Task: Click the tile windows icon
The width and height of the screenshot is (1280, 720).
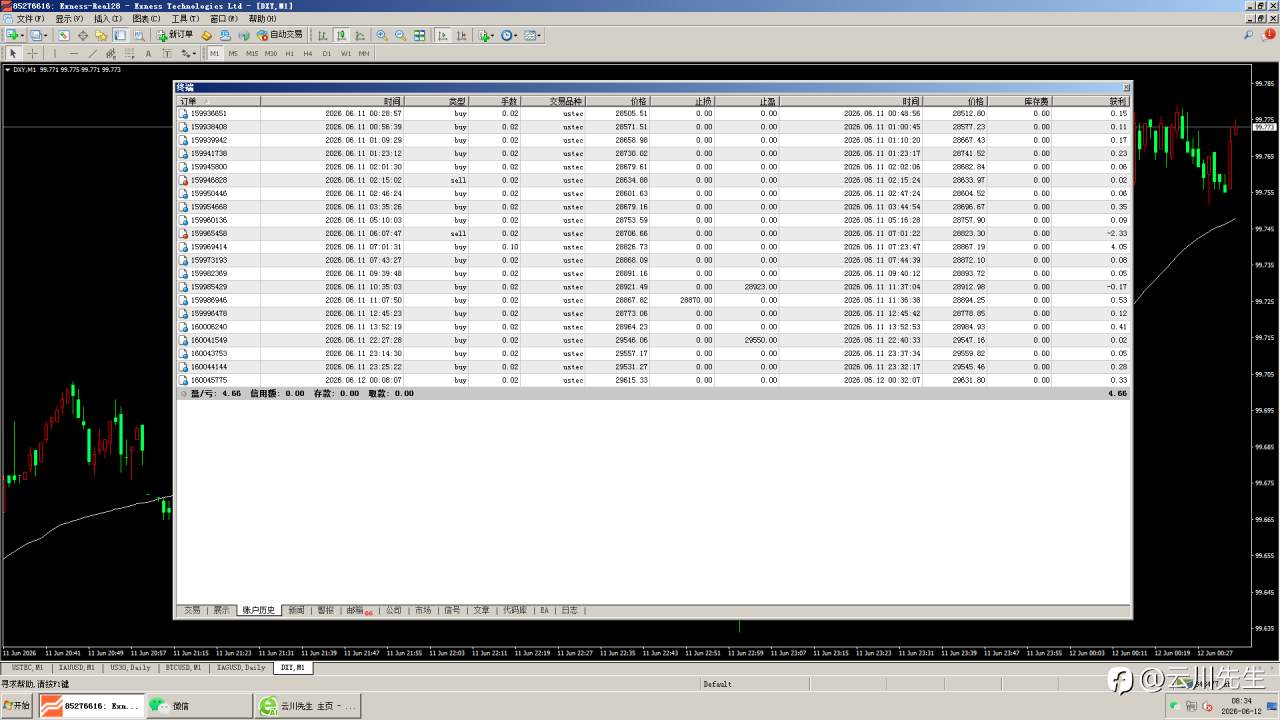Action: [x=419, y=35]
